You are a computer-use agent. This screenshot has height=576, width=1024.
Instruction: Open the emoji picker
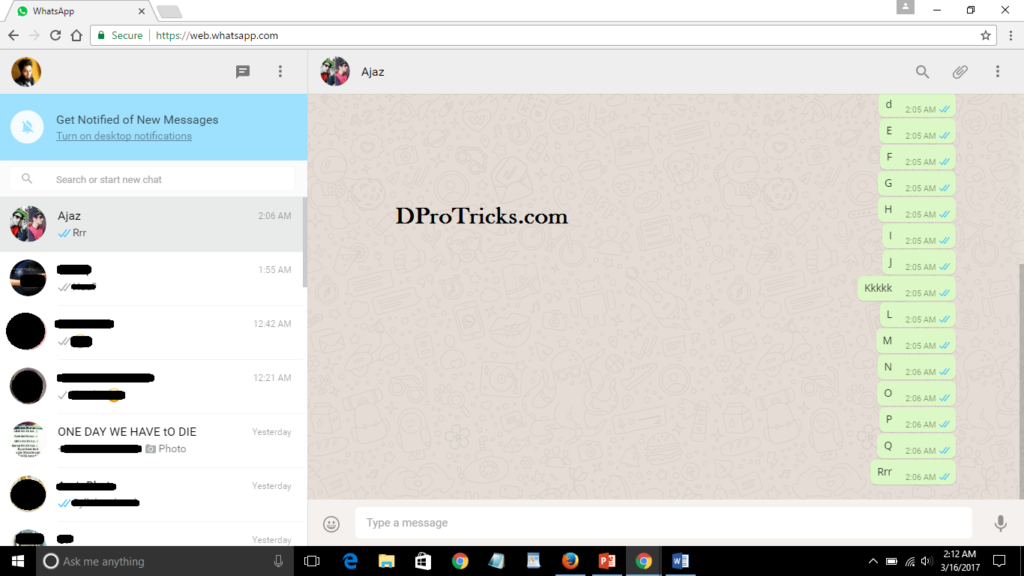click(x=331, y=524)
